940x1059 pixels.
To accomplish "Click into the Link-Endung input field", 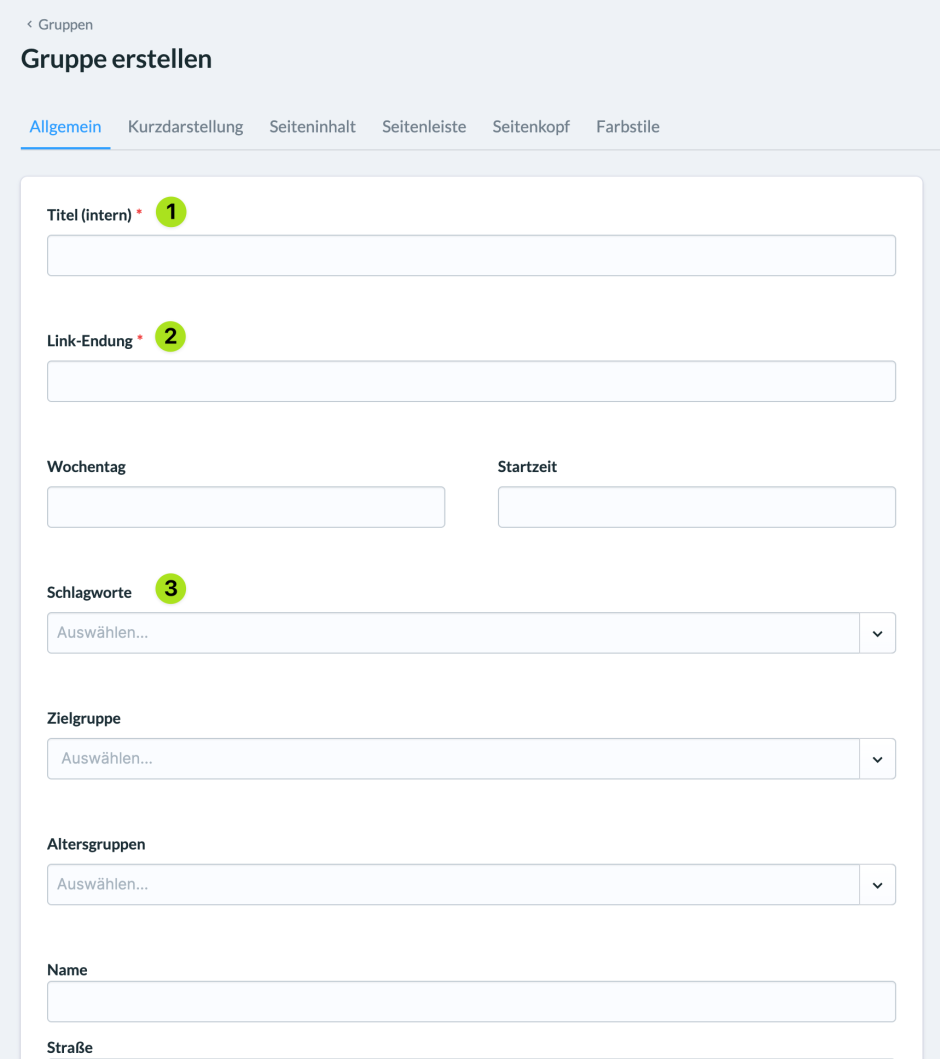I will [x=471, y=382].
